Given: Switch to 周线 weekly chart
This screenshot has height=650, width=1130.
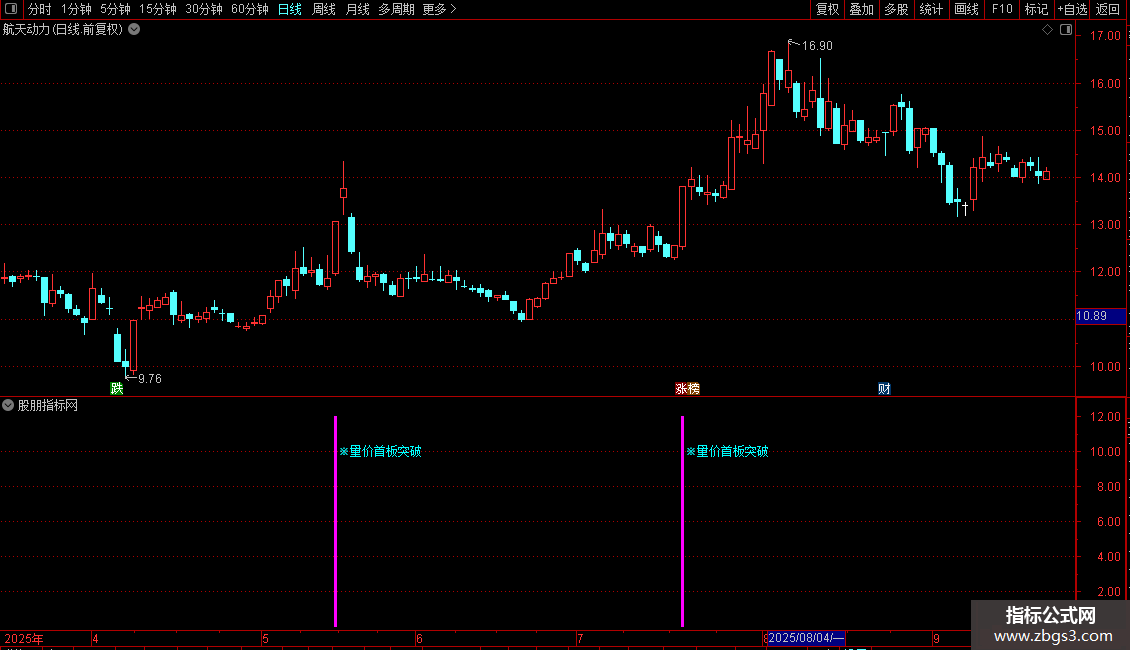Looking at the screenshot, I should (x=324, y=9).
